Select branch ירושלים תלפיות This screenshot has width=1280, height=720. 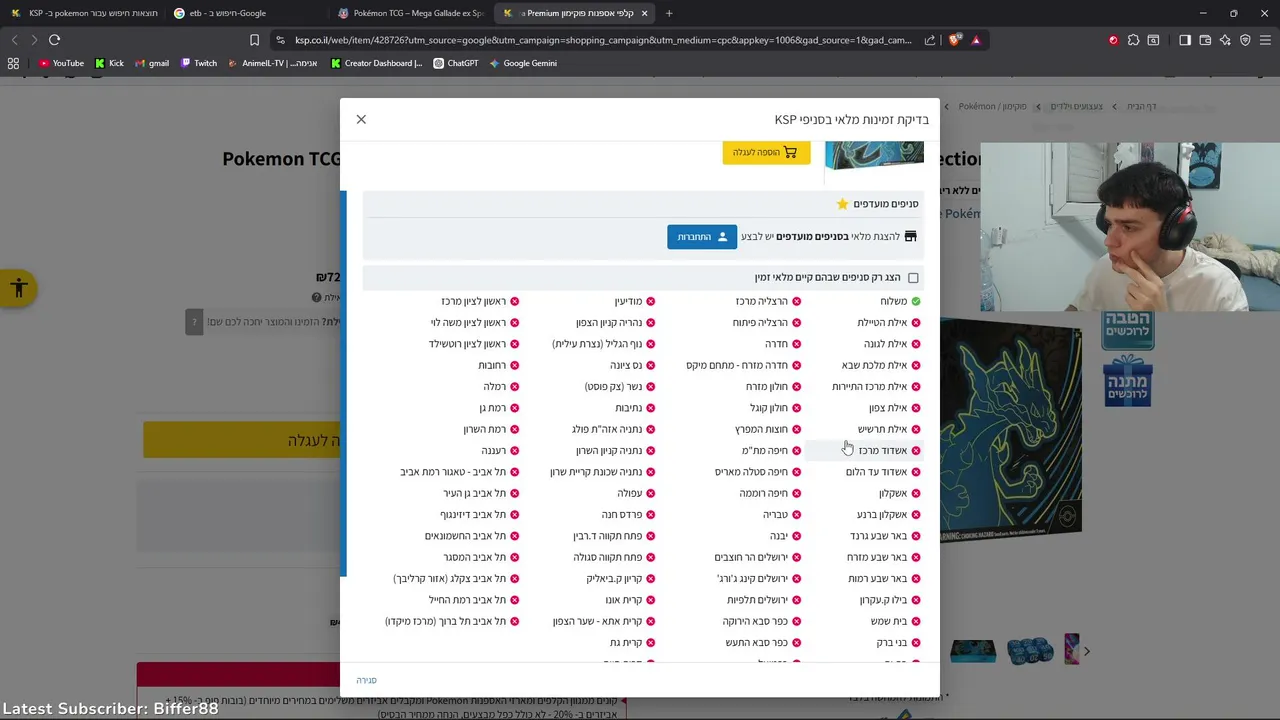click(x=757, y=600)
